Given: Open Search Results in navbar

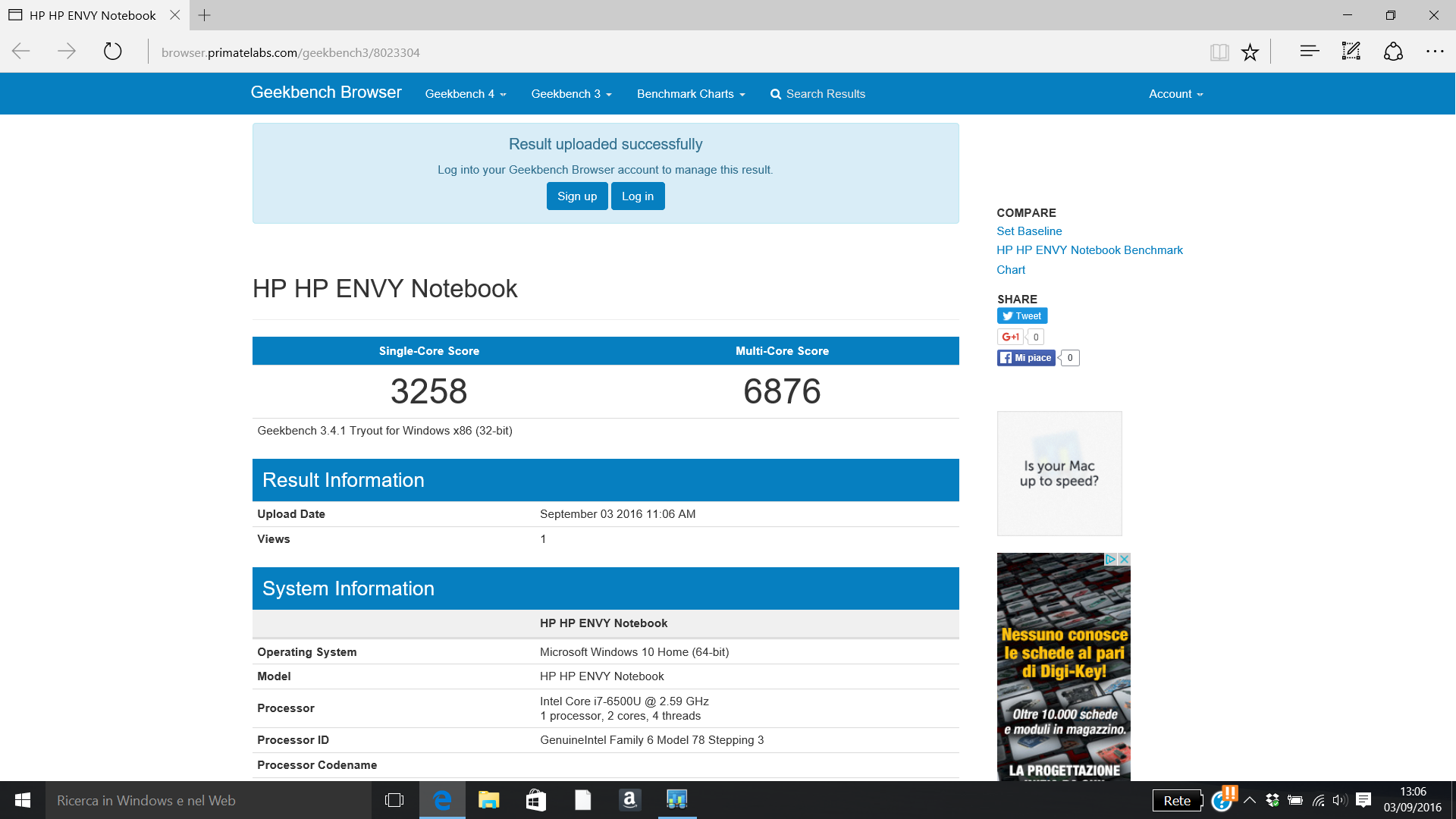Looking at the screenshot, I should [817, 94].
